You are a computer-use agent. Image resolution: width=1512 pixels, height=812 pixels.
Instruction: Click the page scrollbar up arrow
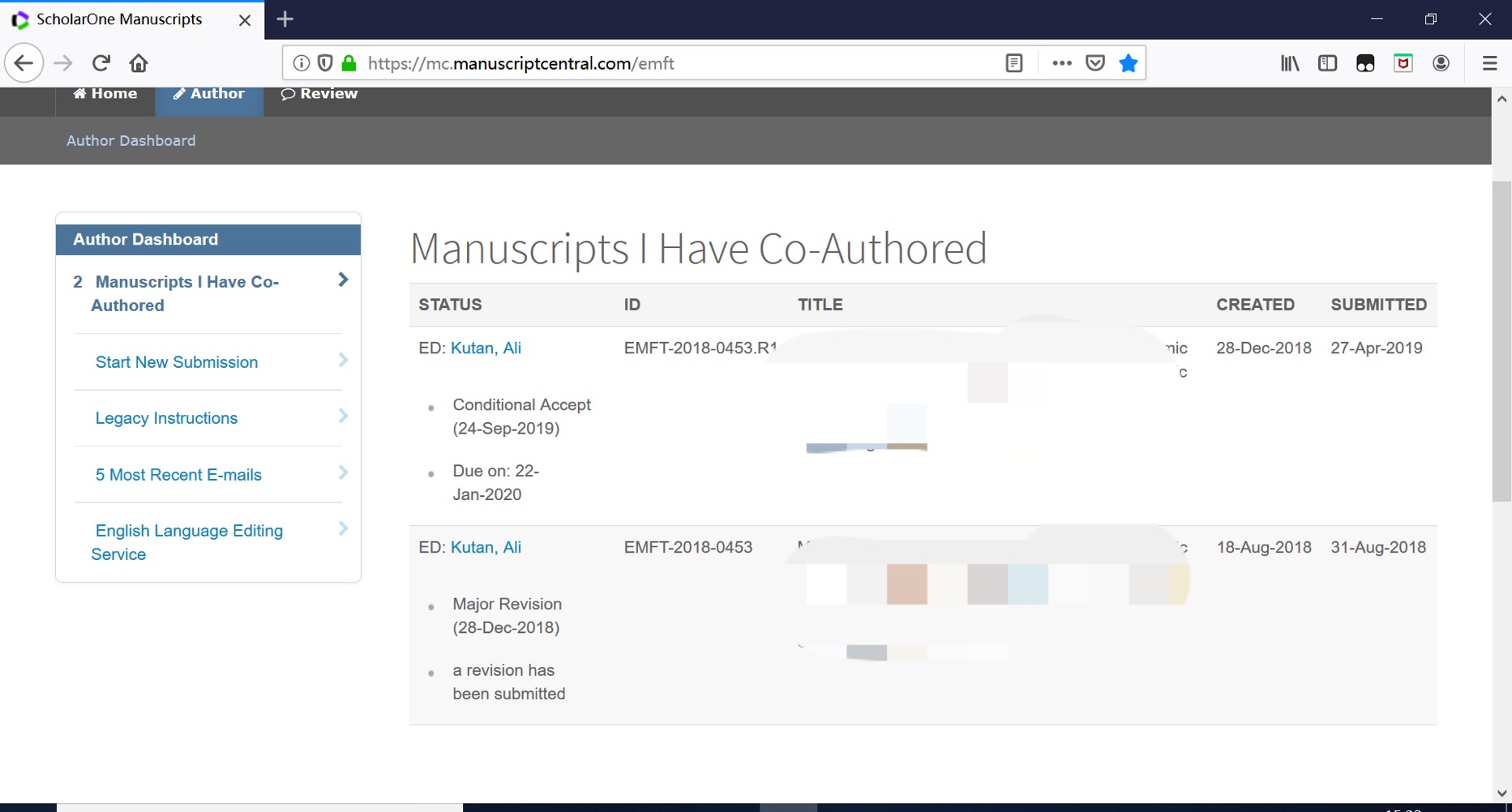click(x=1501, y=99)
